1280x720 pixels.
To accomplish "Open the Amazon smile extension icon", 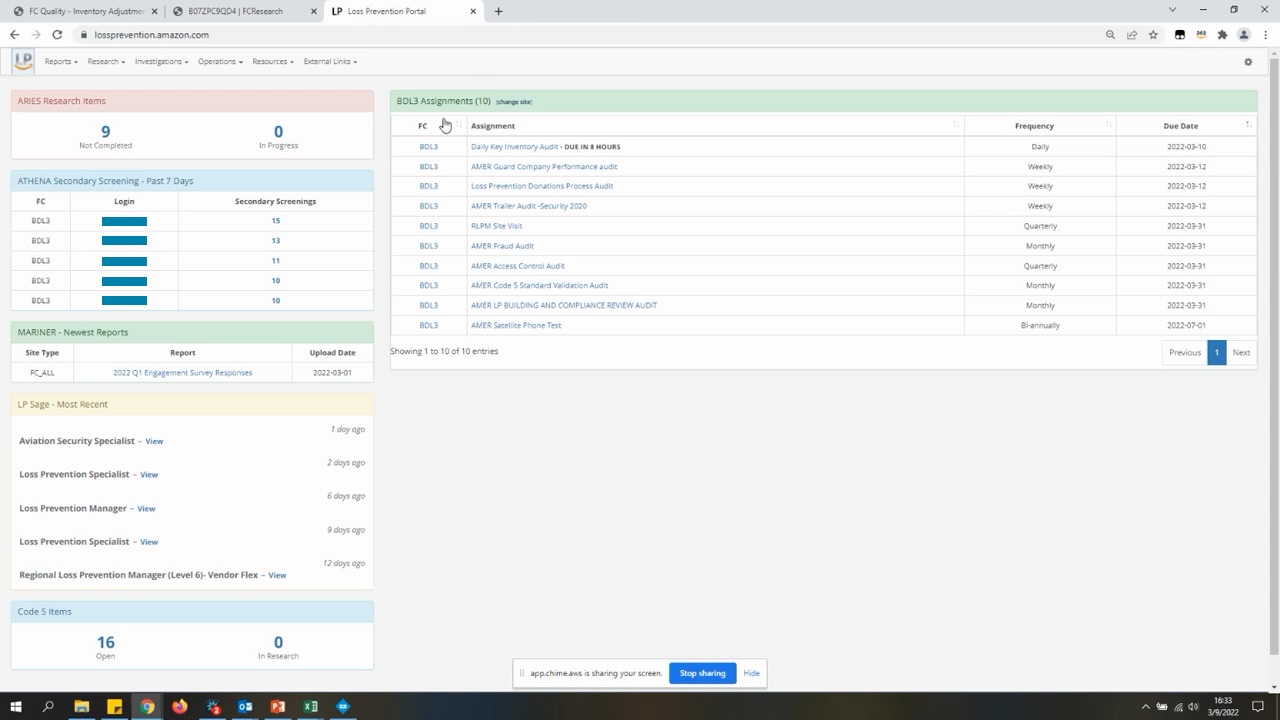I will (1201, 35).
